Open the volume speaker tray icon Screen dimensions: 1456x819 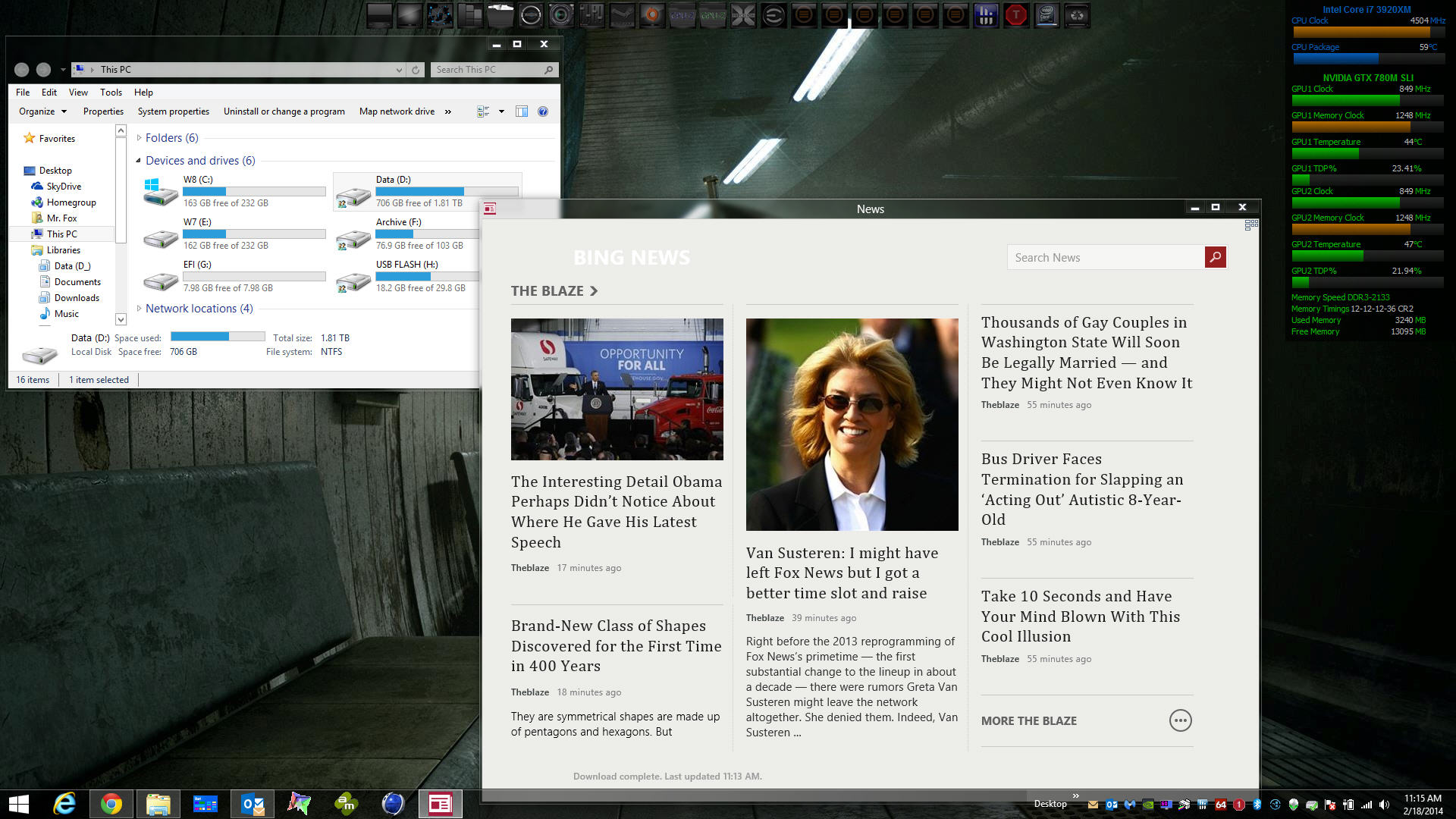(1384, 805)
